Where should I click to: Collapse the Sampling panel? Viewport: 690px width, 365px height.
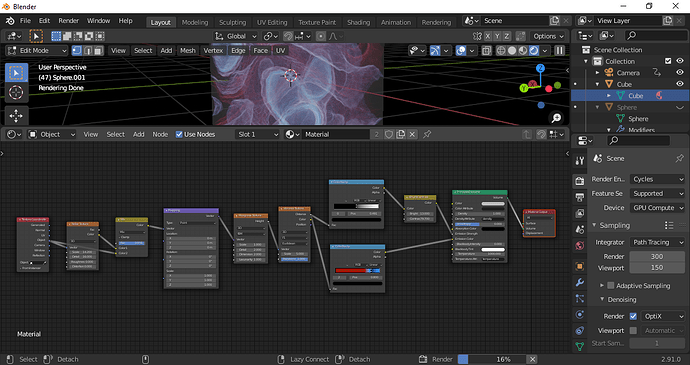click(x=594, y=225)
